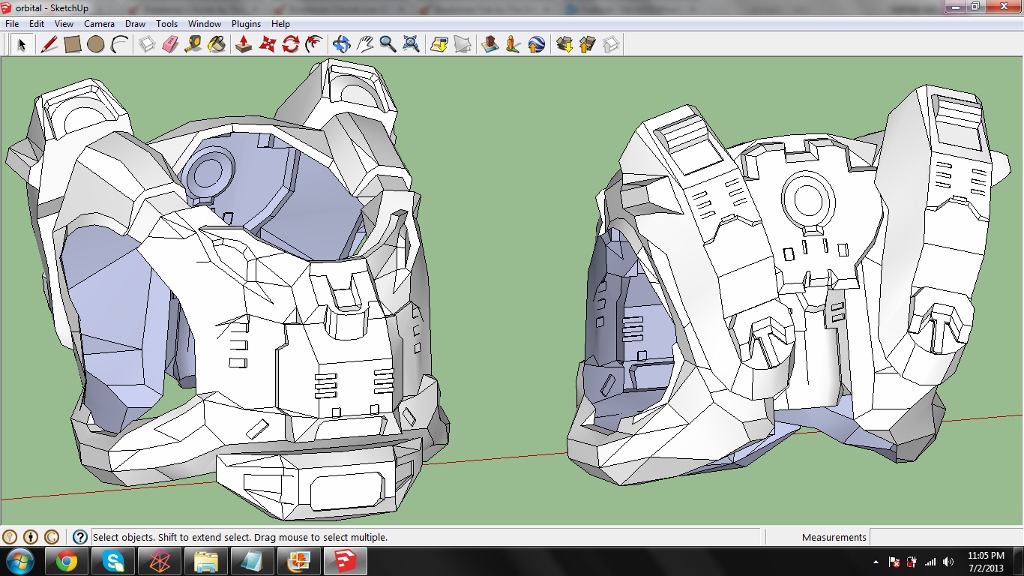Screen dimensions: 1024x576
Task: Choose the Rectangle drawing tool
Action: point(72,44)
